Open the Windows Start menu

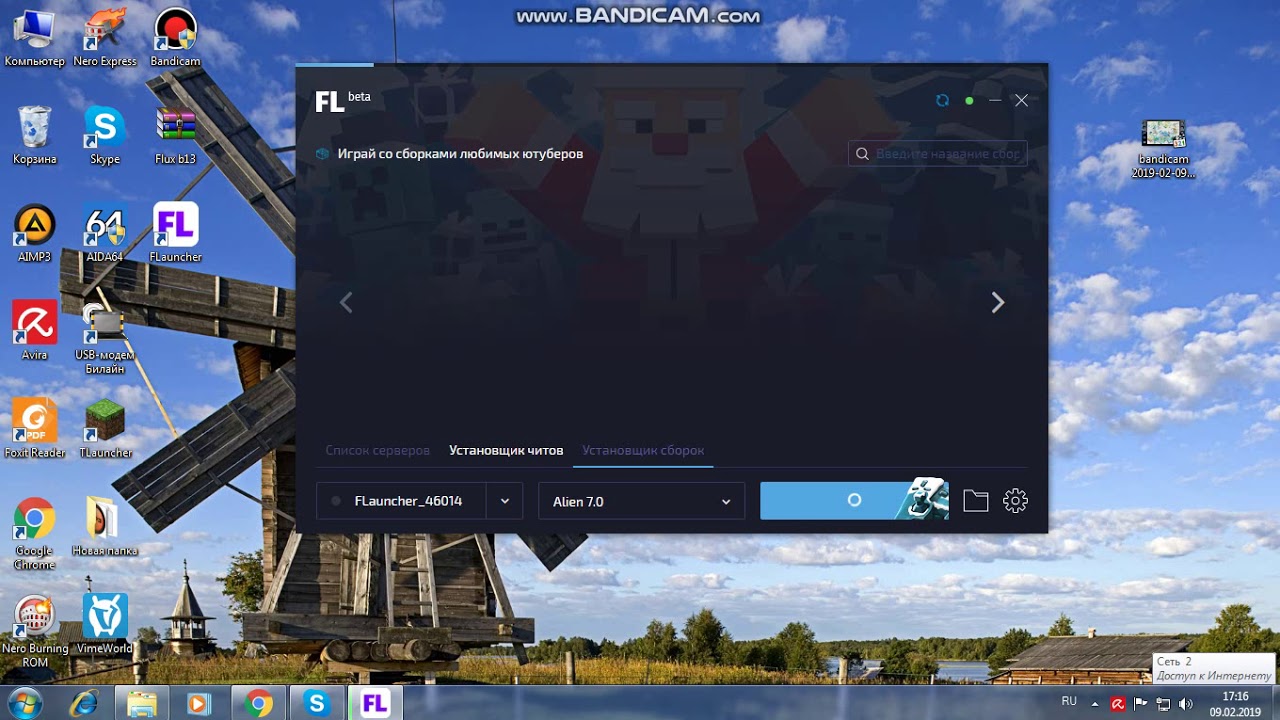(24, 703)
